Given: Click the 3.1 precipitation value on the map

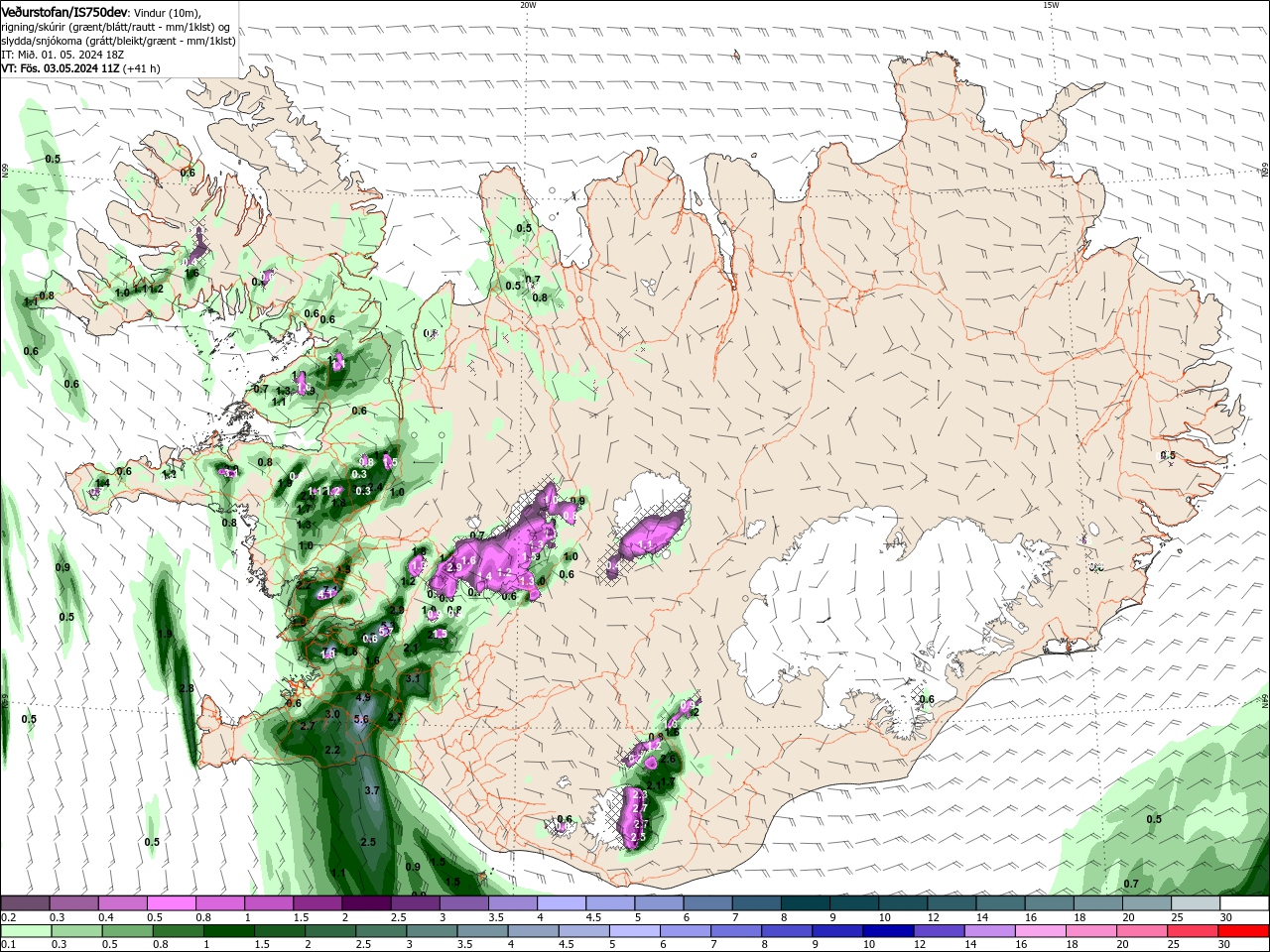Looking at the screenshot, I should (414, 678).
